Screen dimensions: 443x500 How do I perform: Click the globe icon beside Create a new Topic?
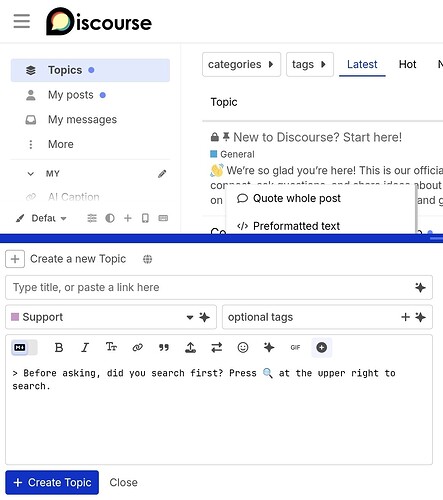click(x=147, y=259)
